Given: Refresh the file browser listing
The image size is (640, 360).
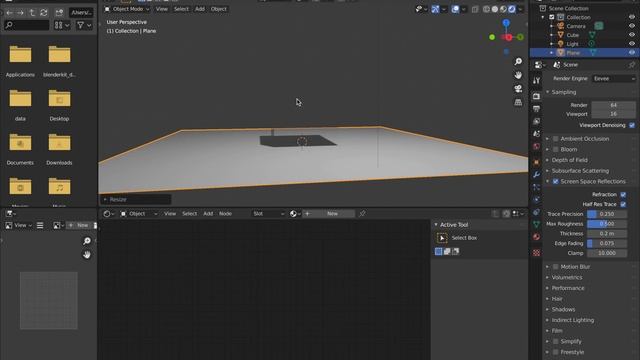Looking at the screenshot, I should click(x=44, y=13).
